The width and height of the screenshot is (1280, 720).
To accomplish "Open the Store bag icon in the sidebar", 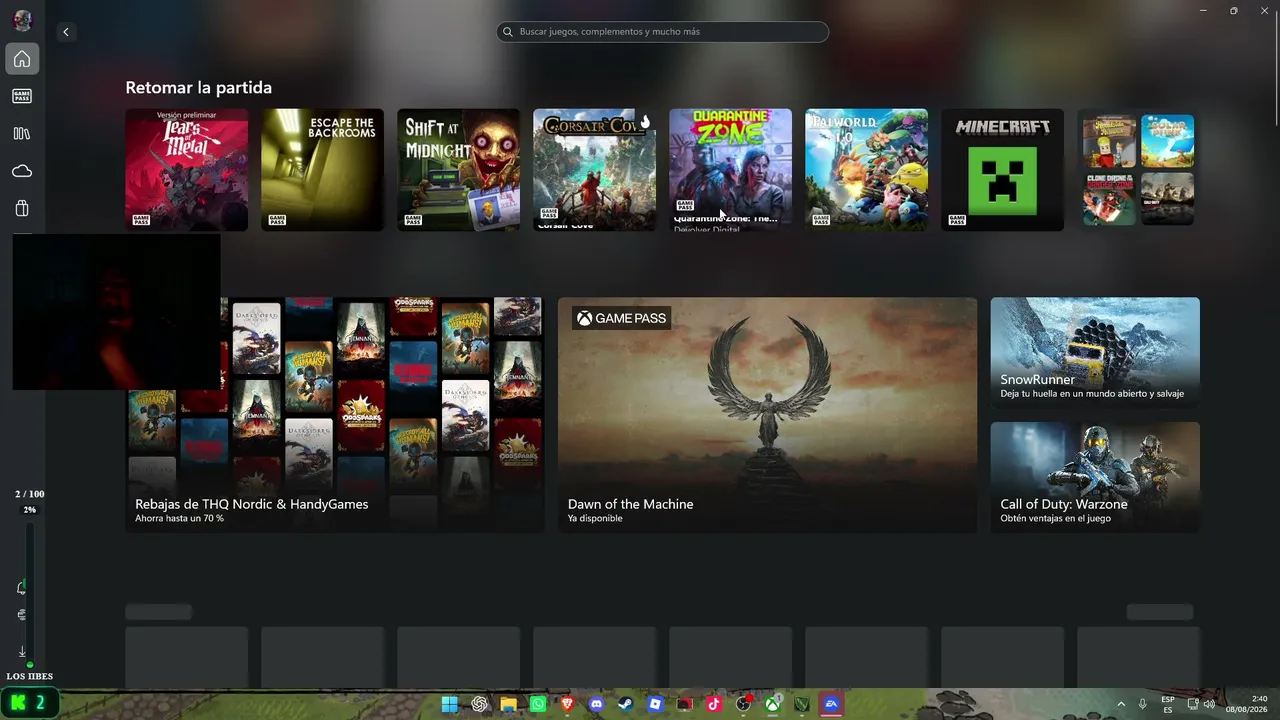I will pos(22,209).
